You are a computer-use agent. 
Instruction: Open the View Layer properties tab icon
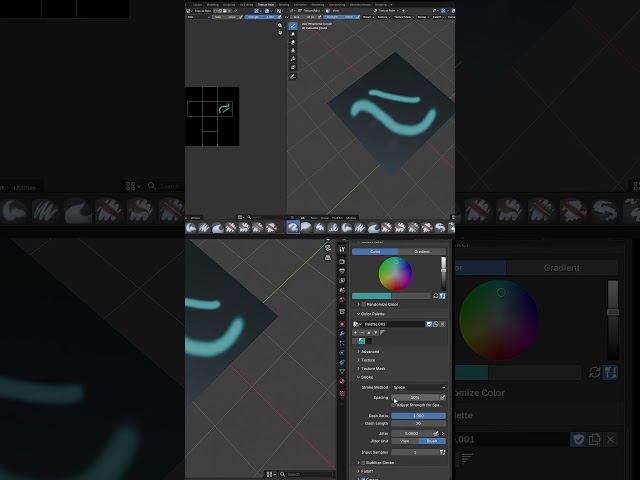[x=342, y=281]
